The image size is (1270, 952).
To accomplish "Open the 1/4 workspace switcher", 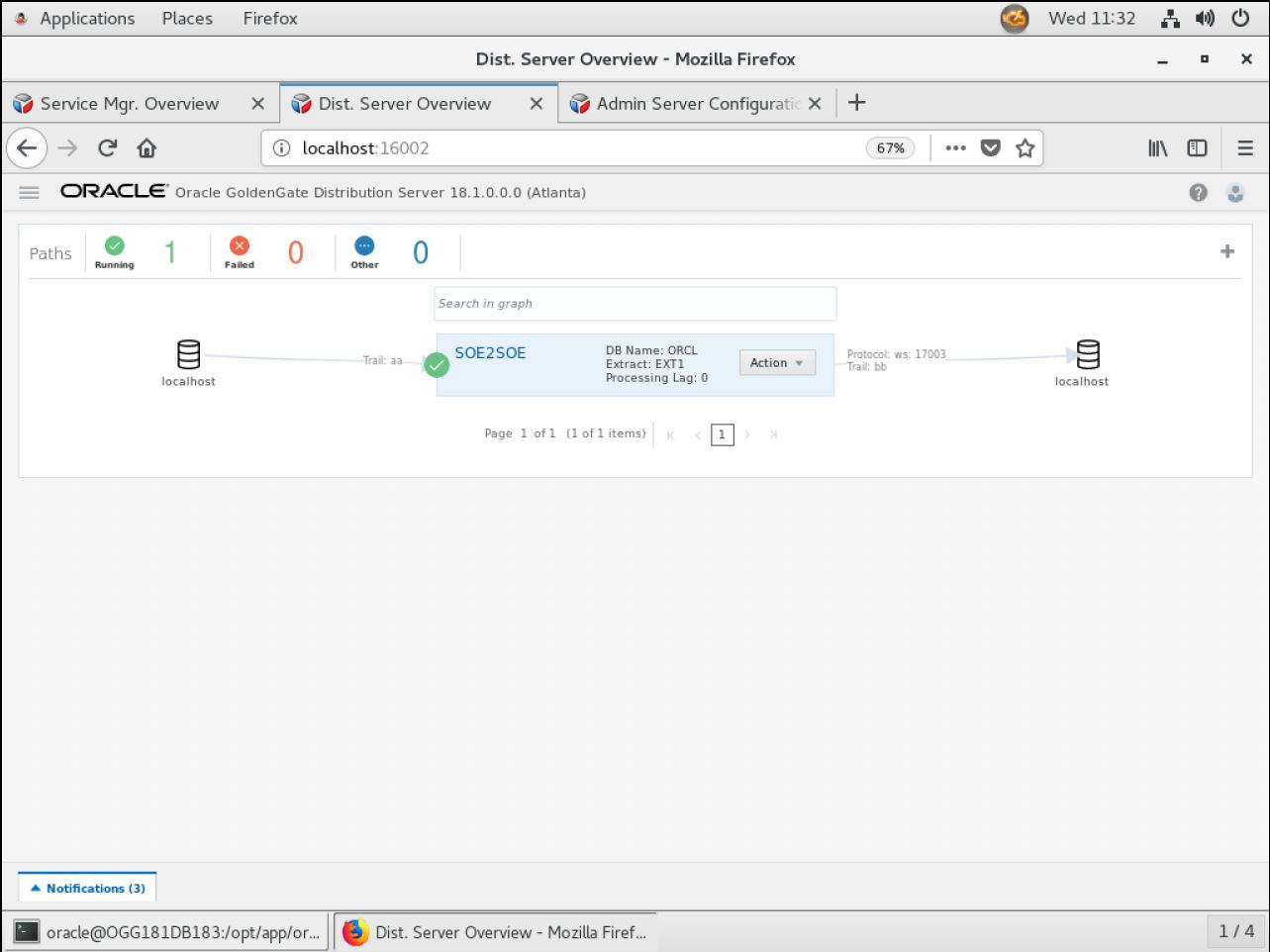I will (x=1236, y=931).
